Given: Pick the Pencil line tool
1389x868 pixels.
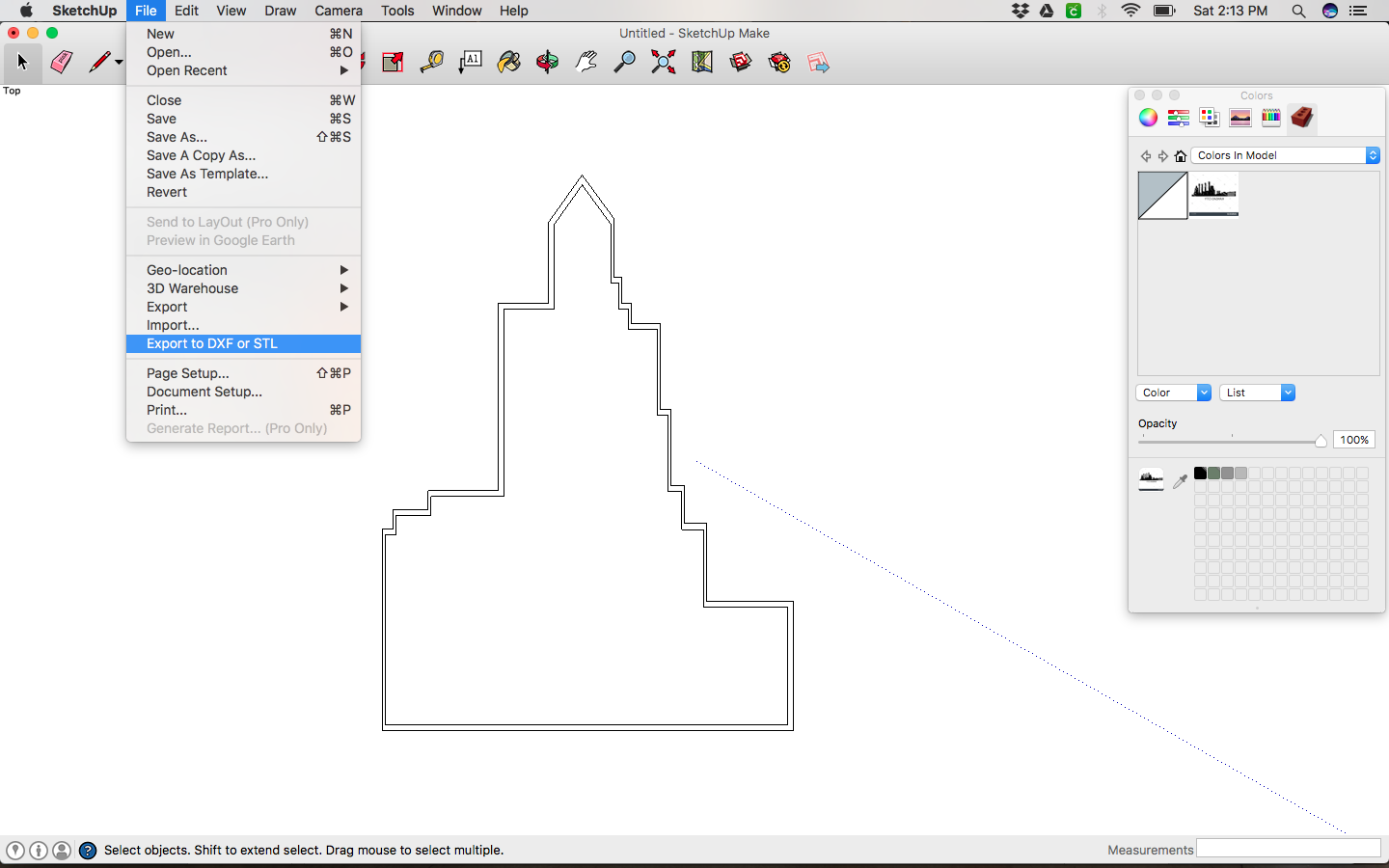Looking at the screenshot, I should pos(98,63).
